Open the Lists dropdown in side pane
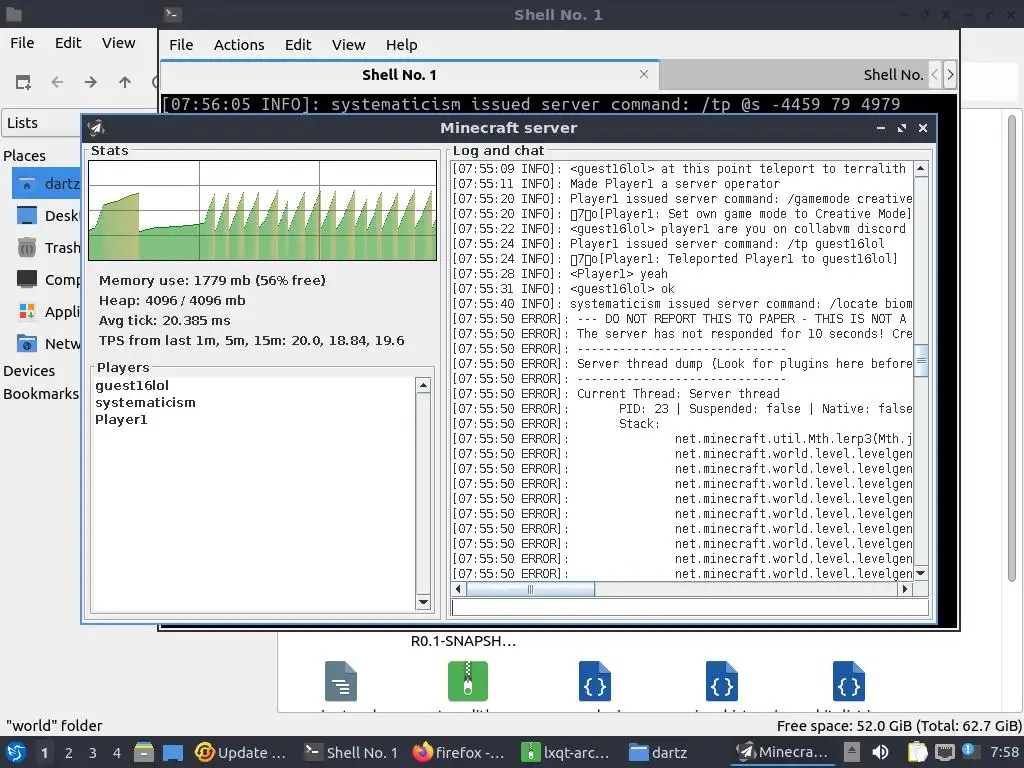Viewport: 1024px width, 768px height. [x=42, y=123]
